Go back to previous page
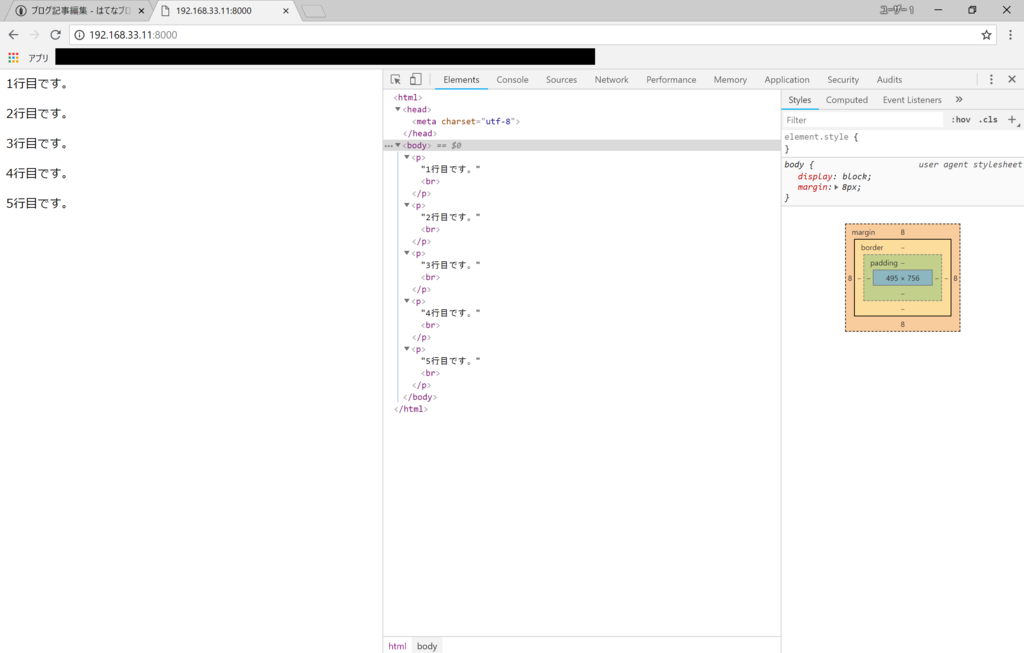The width and height of the screenshot is (1024, 653). 14,35
